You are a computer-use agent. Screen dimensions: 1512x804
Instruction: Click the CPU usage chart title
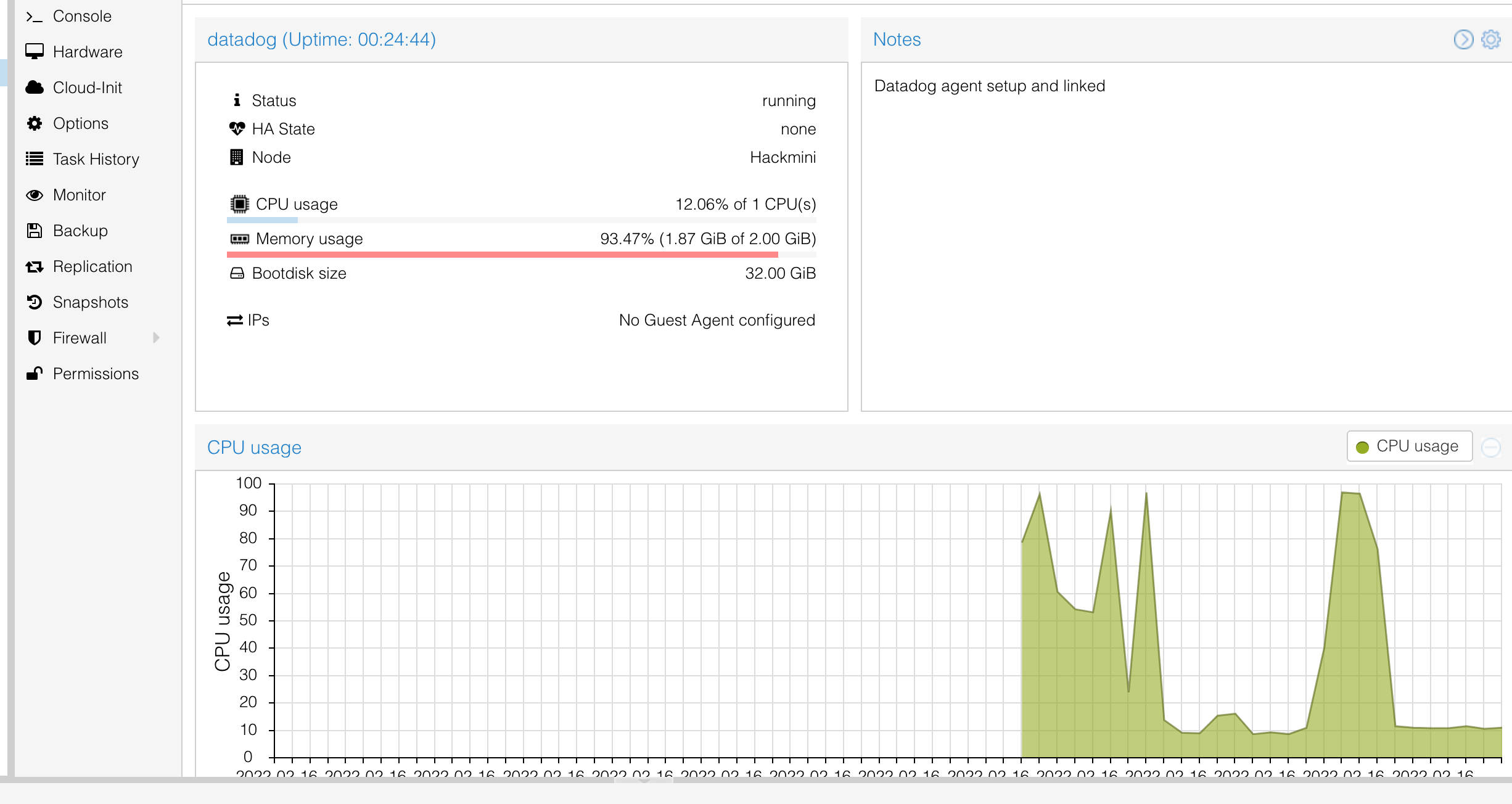click(x=254, y=447)
